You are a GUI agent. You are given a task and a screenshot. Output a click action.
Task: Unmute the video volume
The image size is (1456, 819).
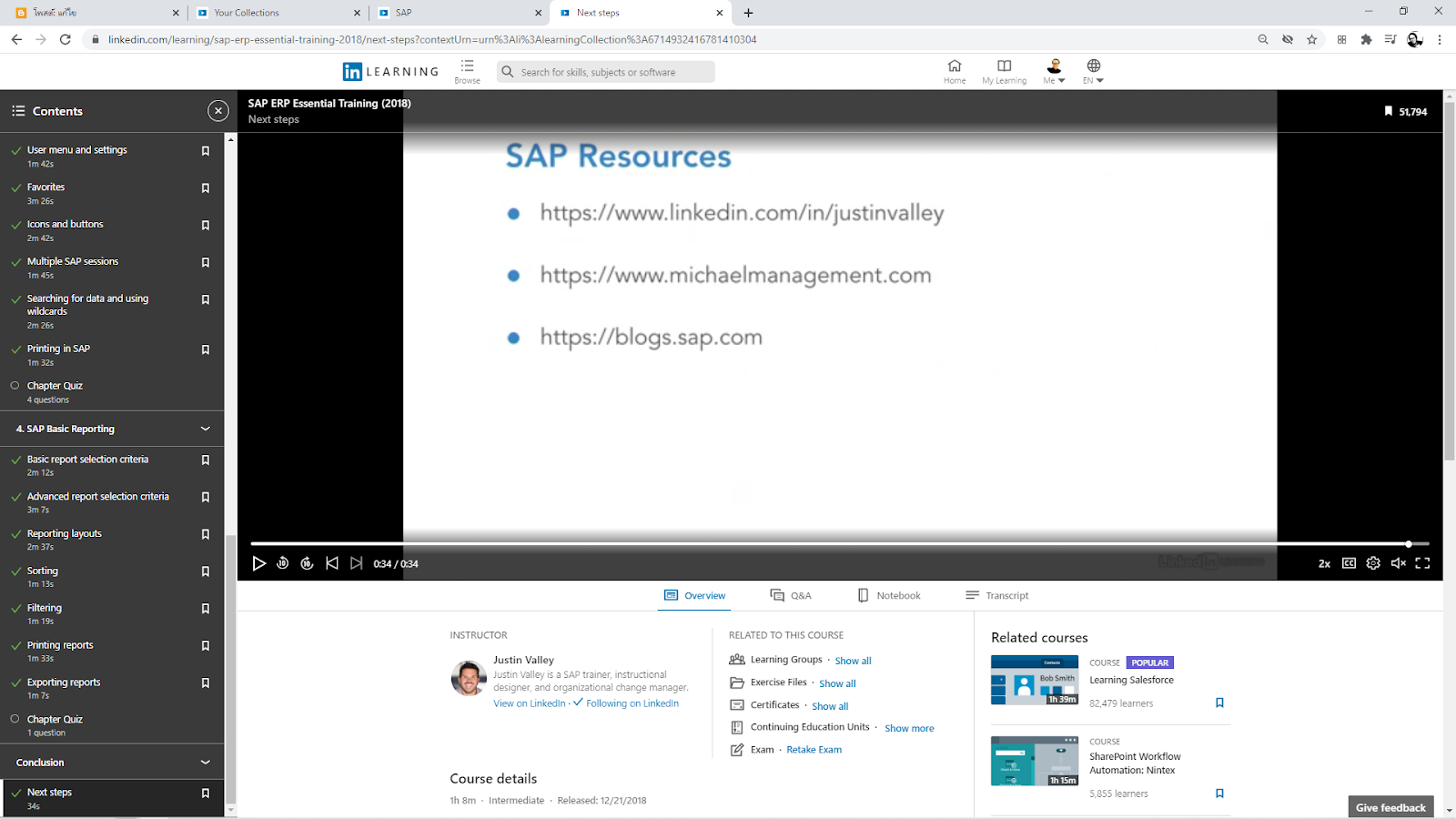pyautogui.click(x=1399, y=563)
